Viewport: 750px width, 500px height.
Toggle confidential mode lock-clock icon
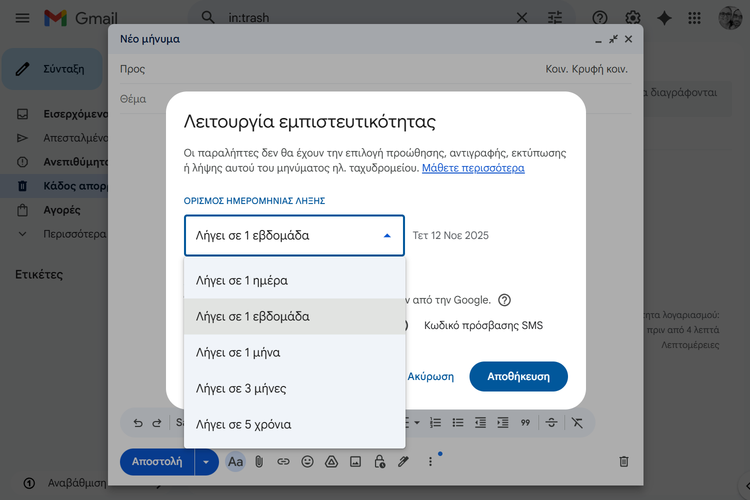[379, 461]
